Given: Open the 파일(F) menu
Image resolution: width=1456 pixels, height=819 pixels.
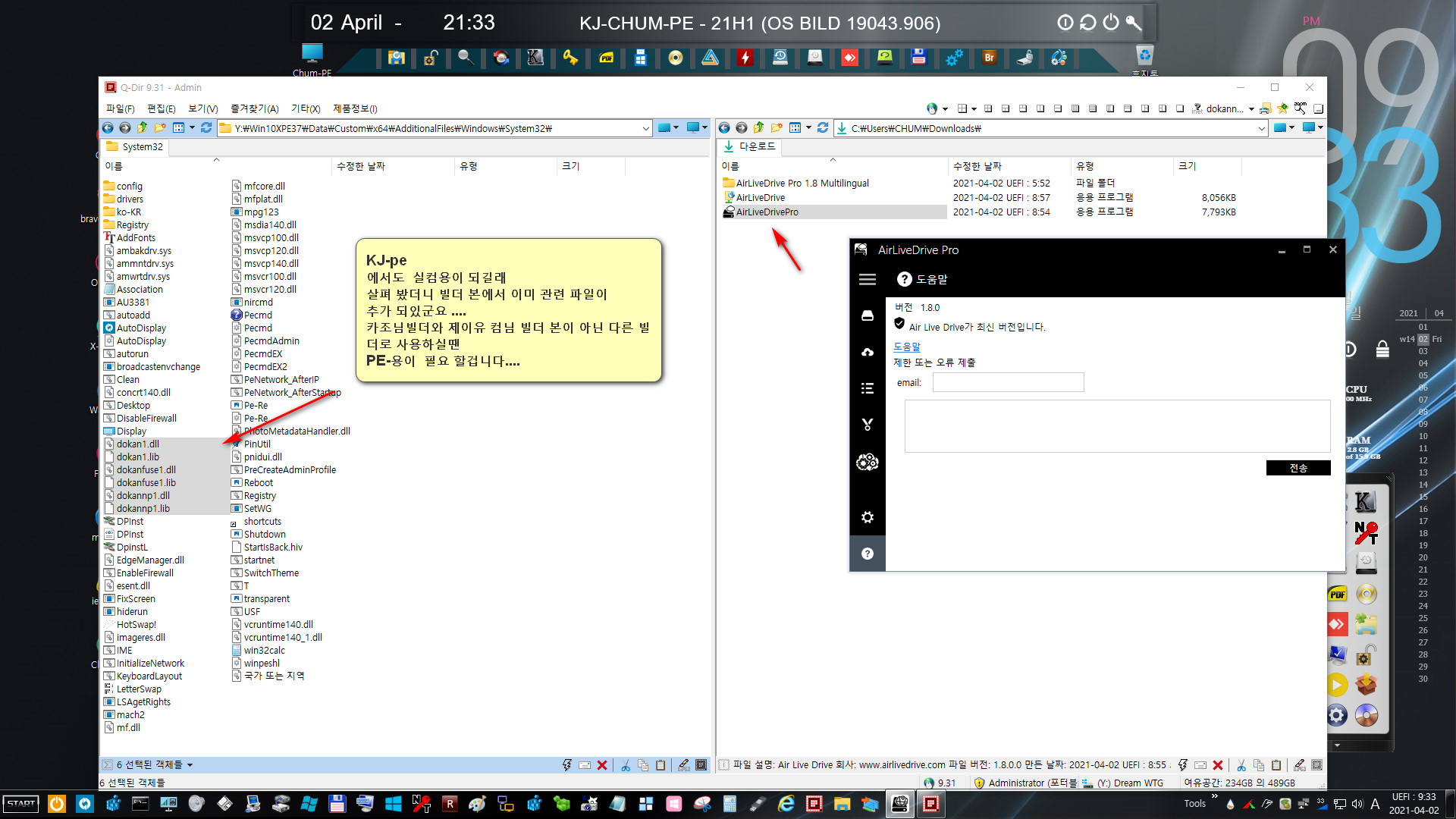Looking at the screenshot, I should [x=120, y=109].
